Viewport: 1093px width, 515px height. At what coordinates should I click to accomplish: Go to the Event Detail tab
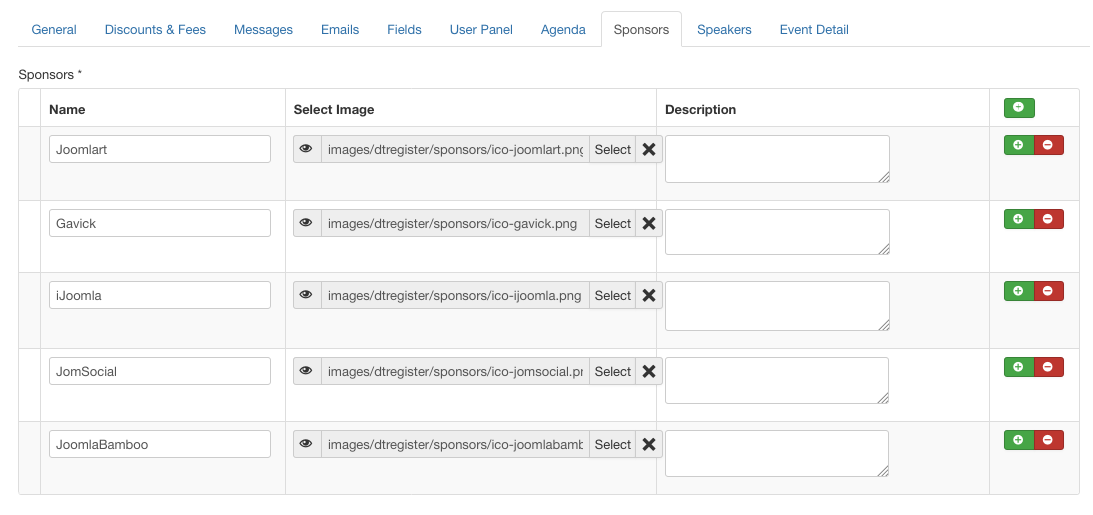click(814, 29)
